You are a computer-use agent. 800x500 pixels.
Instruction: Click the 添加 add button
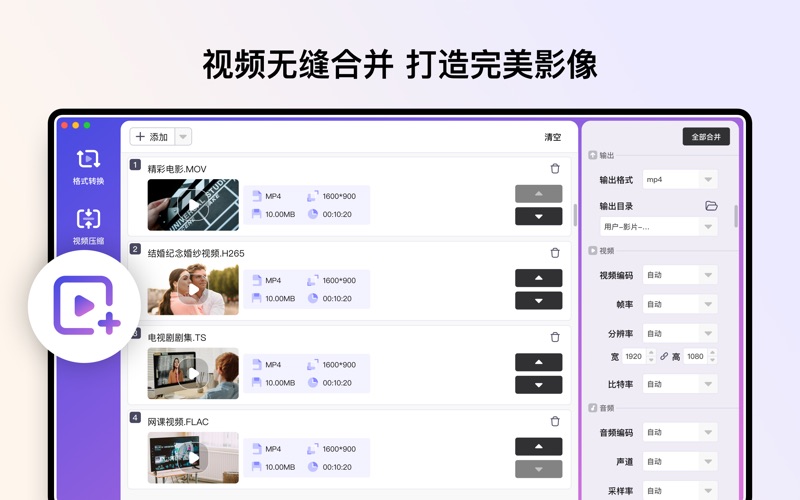[x=152, y=137]
